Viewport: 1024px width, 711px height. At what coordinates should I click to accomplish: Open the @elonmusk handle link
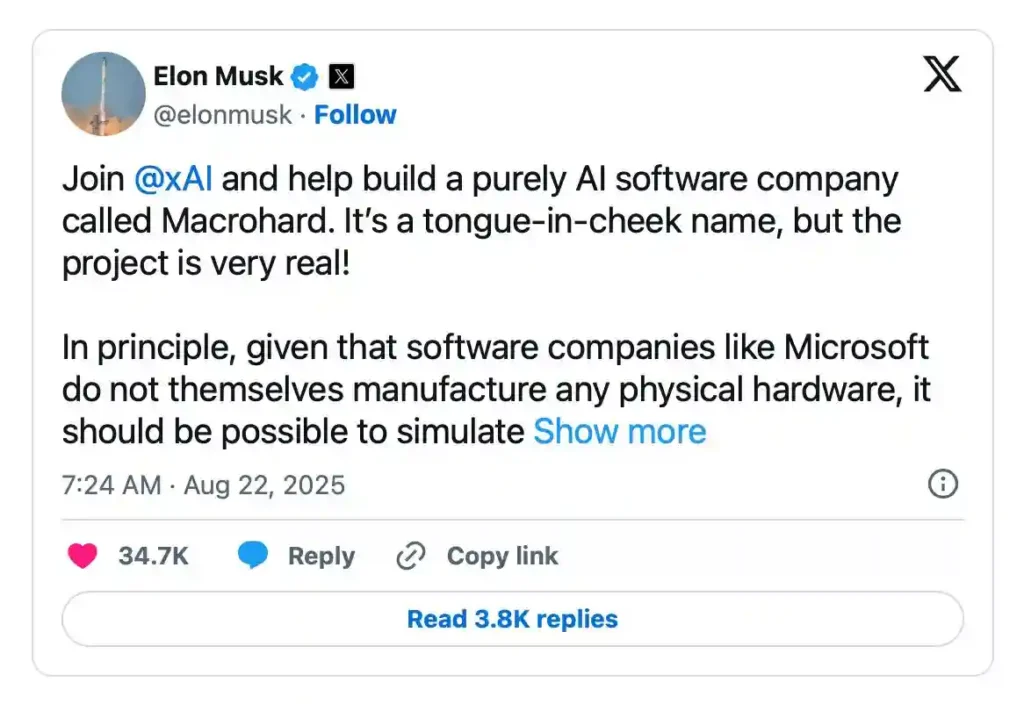point(223,115)
